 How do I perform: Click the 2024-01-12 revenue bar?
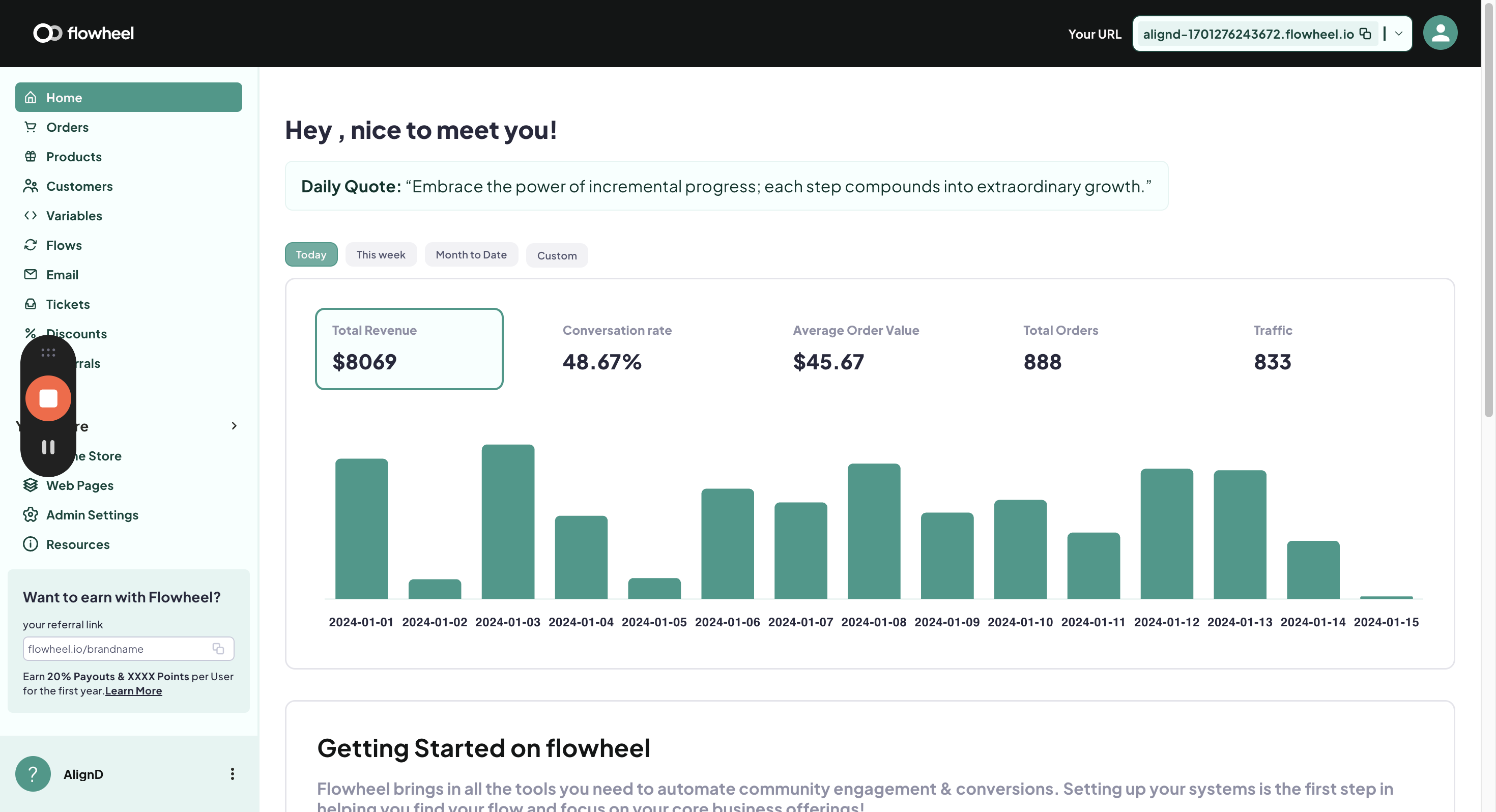click(1167, 533)
